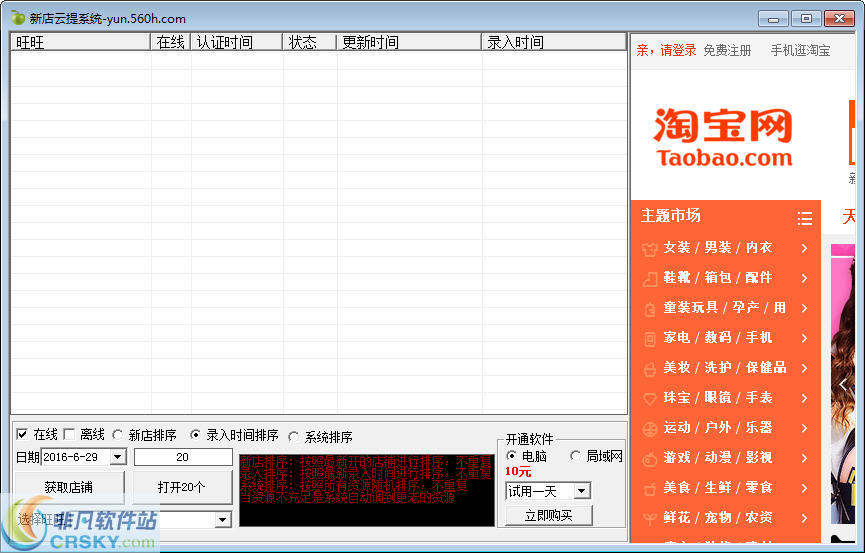Expand arrow beside 童装玩具 / 孕产 / 用
The image size is (865, 553).
click(x=804, y=308)
